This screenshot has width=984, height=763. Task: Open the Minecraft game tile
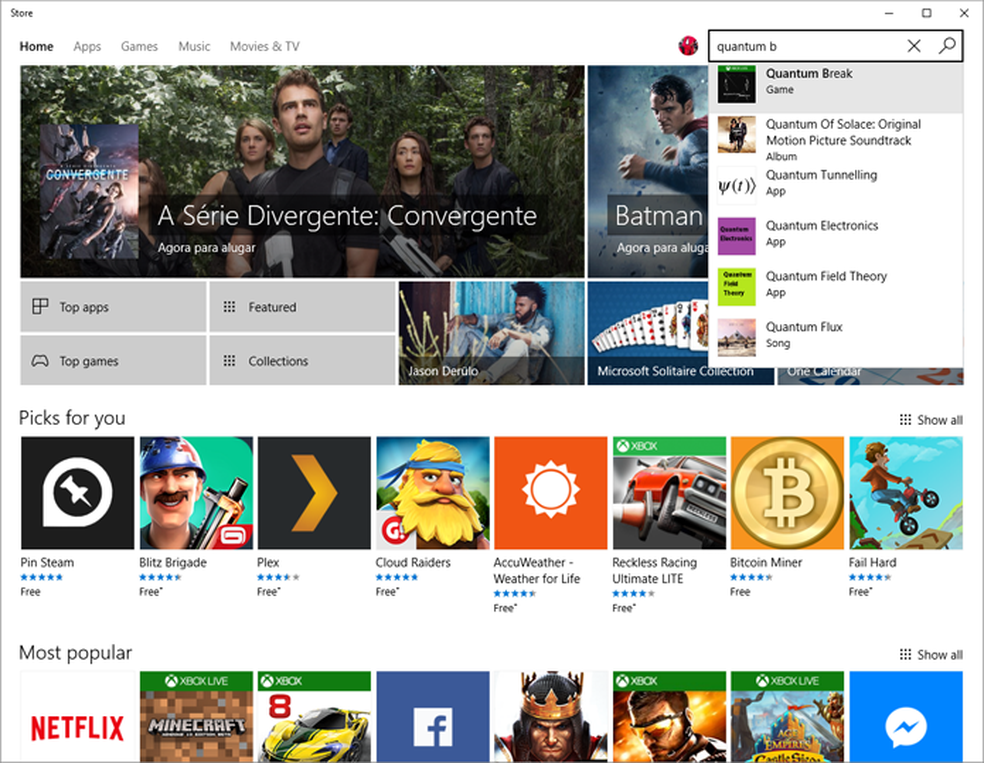click(196, 717)
